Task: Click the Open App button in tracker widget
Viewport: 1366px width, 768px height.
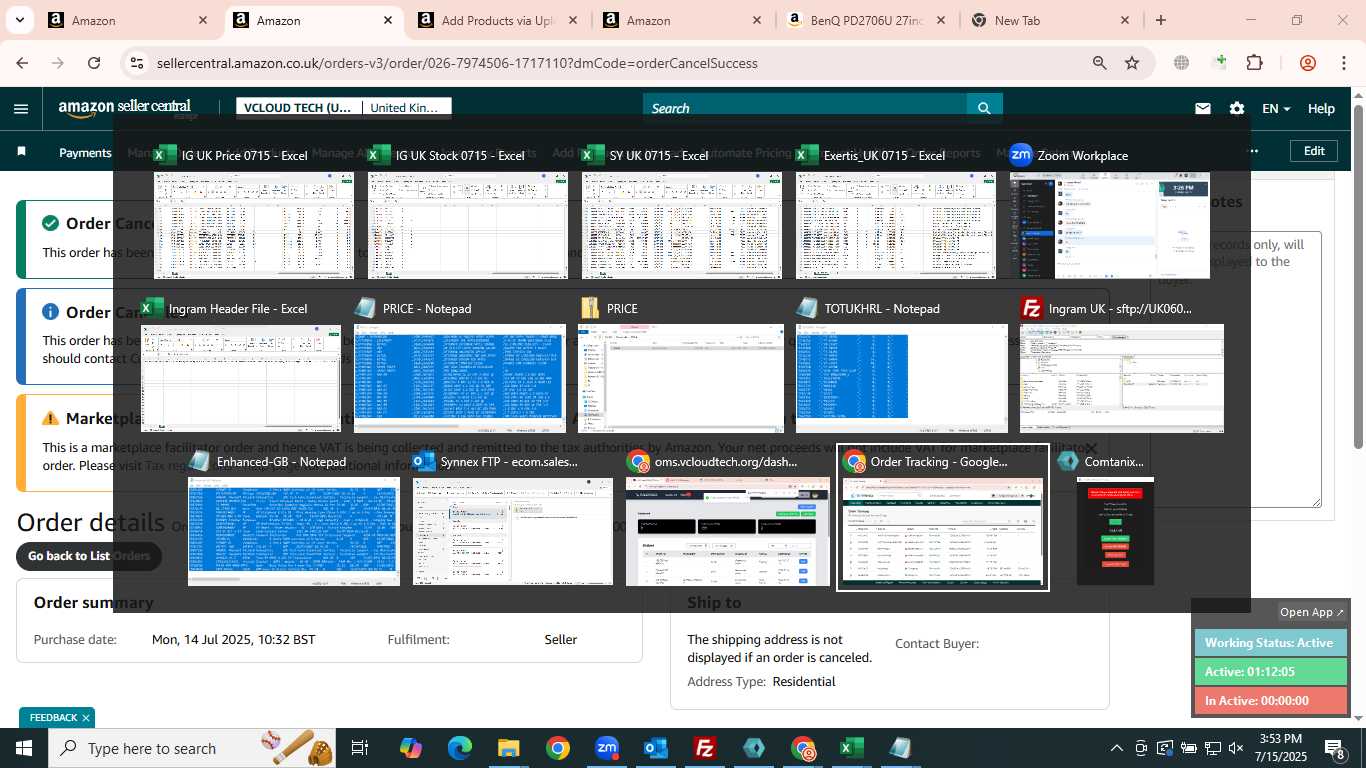Action: tap(1312, 612)
